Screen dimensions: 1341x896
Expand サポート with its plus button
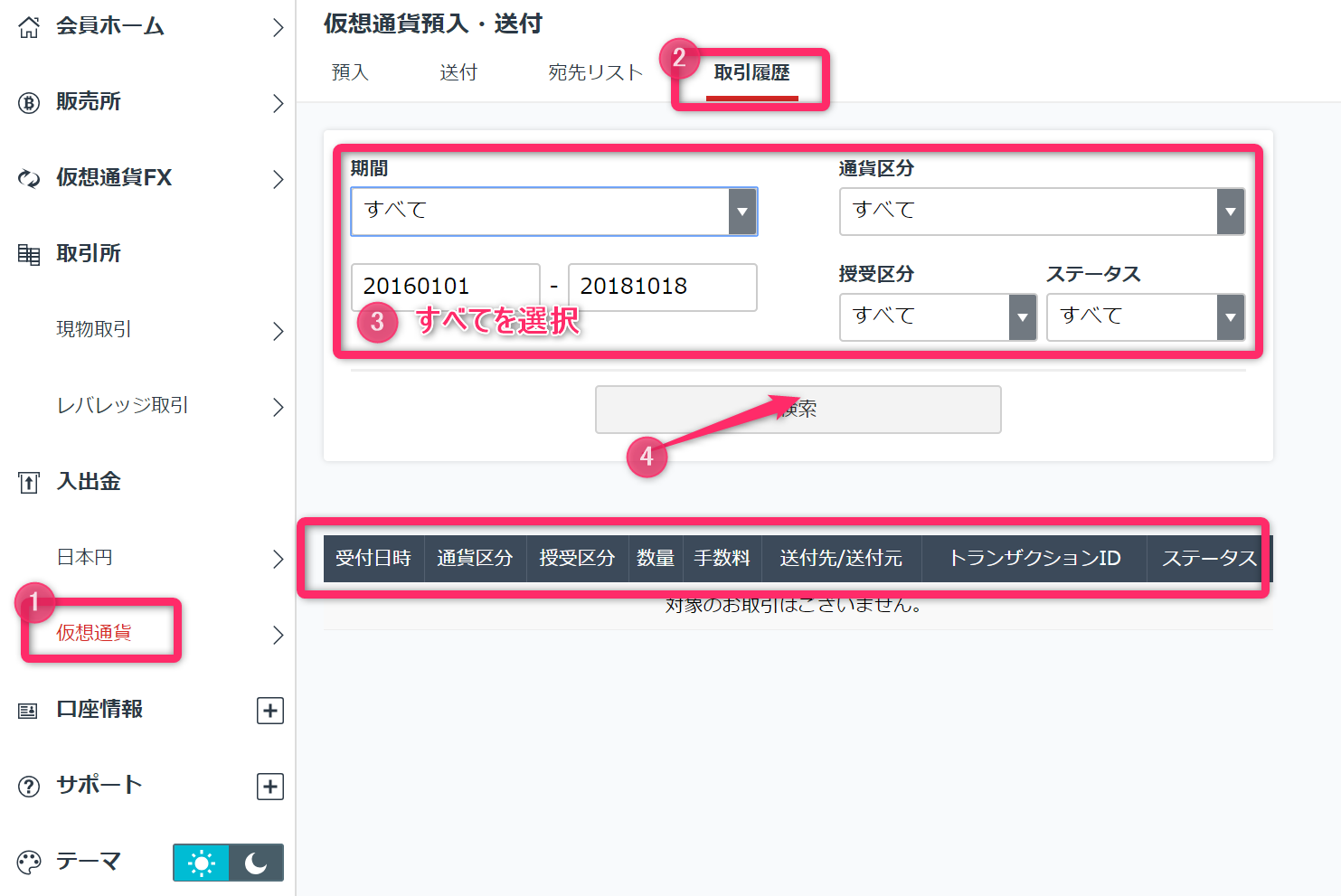[269, 785]
